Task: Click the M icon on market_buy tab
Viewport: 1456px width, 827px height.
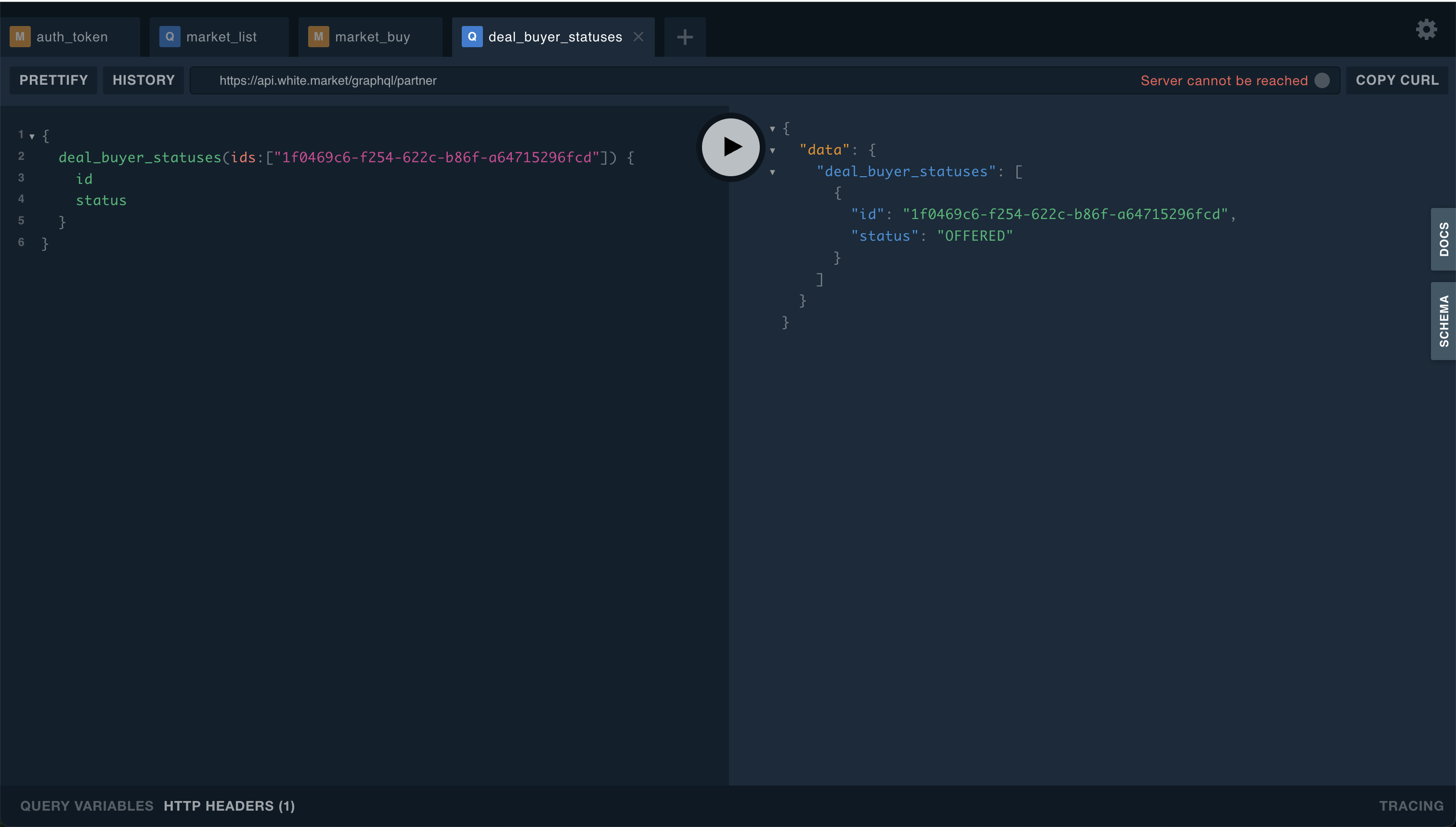Action: click(318, 37)
